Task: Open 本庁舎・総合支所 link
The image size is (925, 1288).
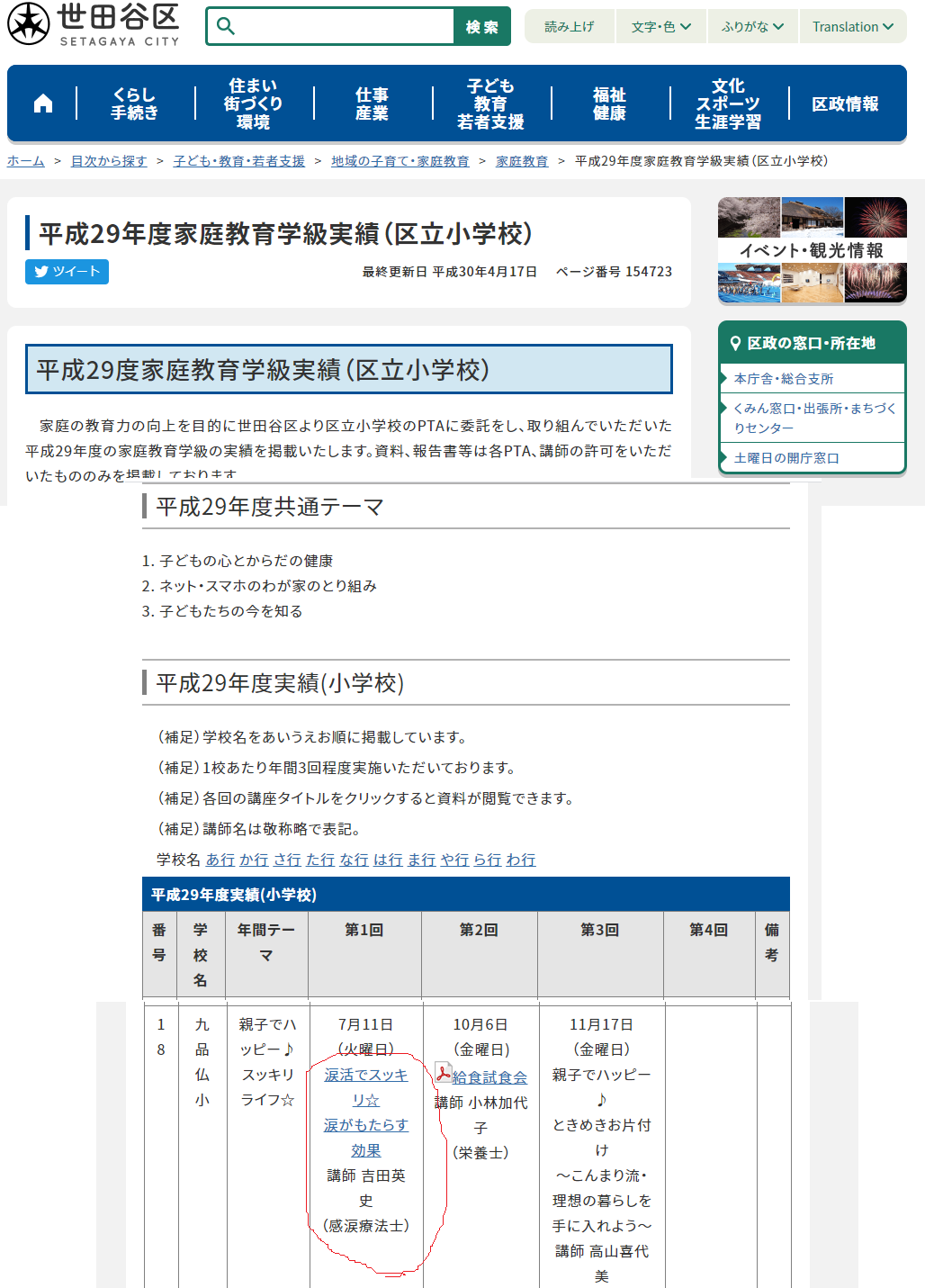Action: point(784,379)
